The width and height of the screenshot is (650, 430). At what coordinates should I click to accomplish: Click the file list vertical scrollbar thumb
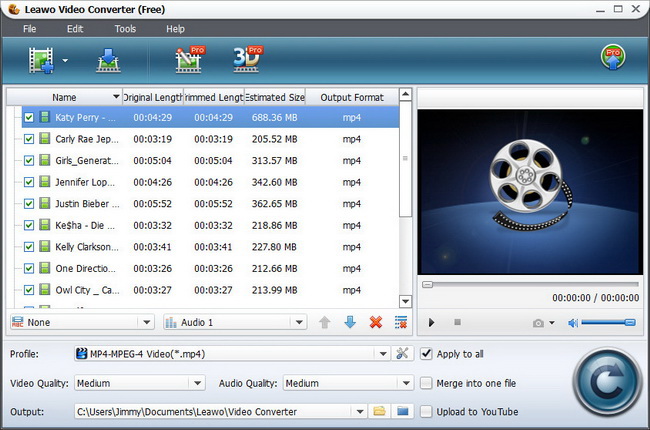(405, 159)
